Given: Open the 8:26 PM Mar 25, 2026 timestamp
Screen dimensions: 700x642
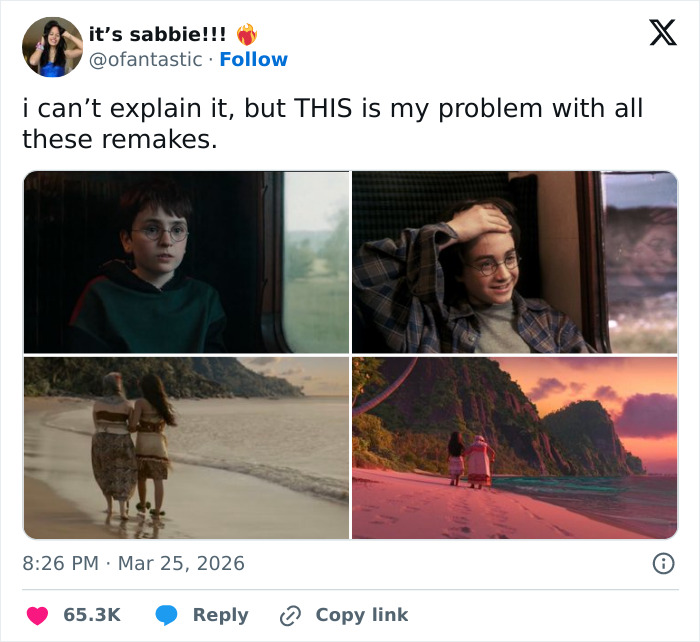Looking at the screenshot, I should tap(133, 563).
